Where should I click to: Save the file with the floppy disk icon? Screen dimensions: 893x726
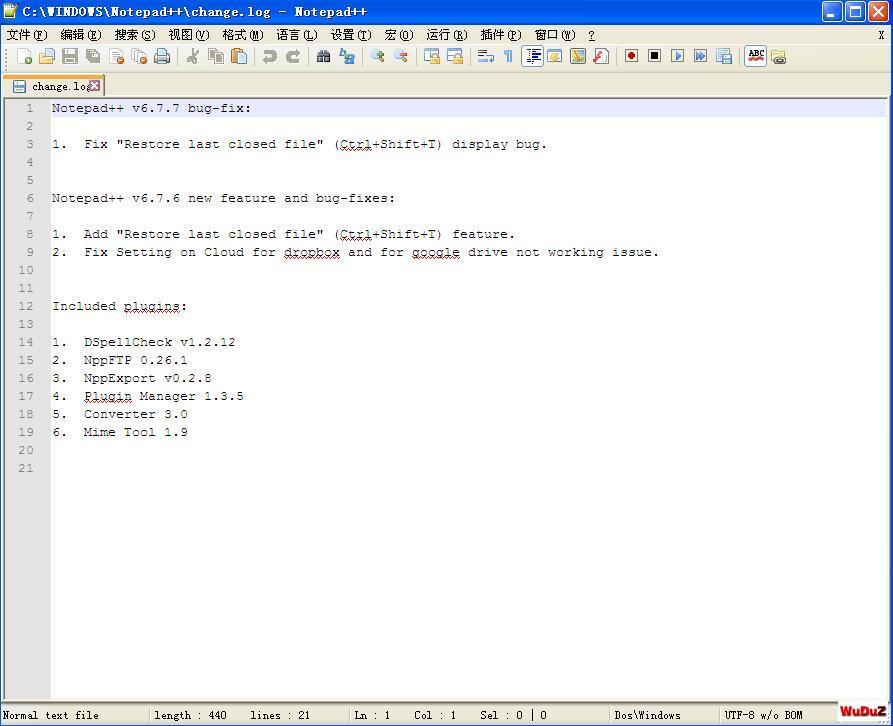point(70,56)
